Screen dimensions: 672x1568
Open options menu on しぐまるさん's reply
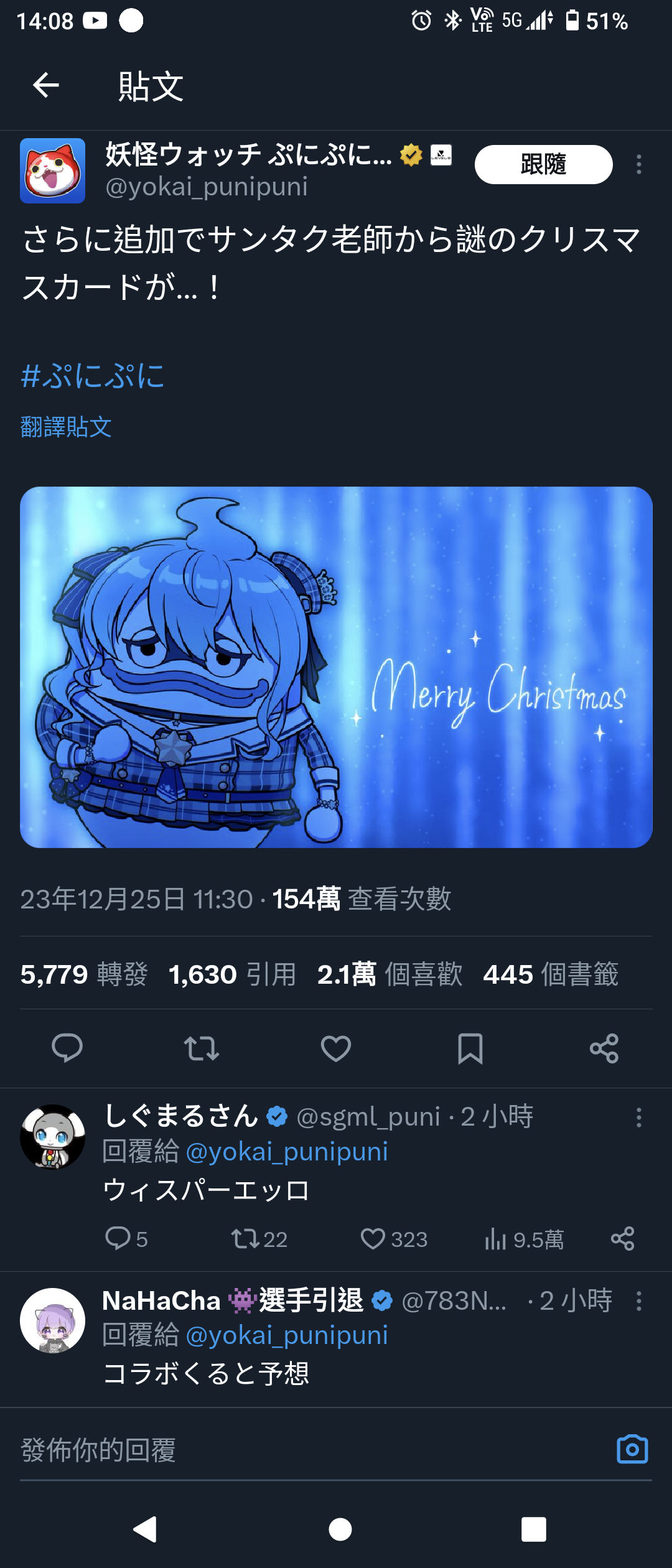tap(638, 1118)
